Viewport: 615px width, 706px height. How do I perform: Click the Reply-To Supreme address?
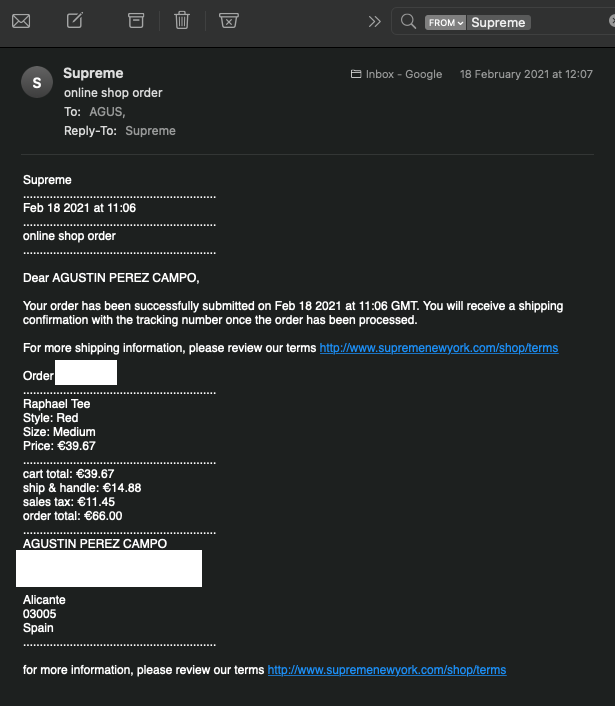tap(150, 131)
